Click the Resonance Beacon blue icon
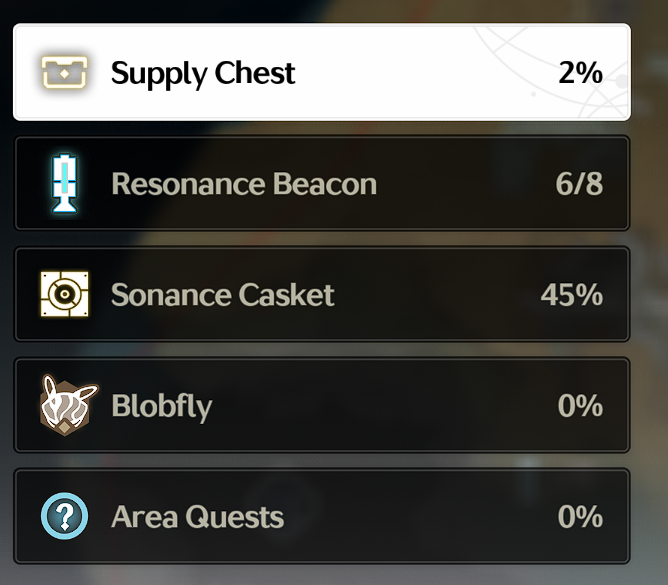The height and width of the screenshot is (585, 668). (x=64, y=183)
